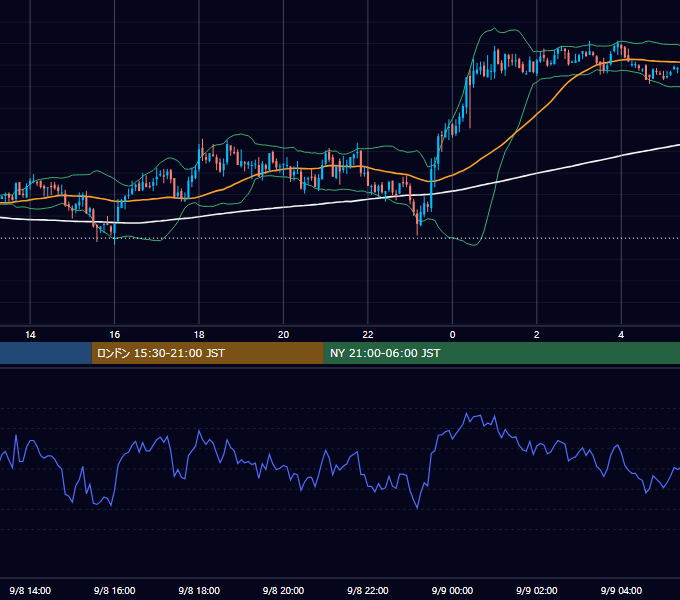Click the hour label 16 on time axis
Image resolution: width=680 pixels, height=600 pixels.
click(114, 335)
